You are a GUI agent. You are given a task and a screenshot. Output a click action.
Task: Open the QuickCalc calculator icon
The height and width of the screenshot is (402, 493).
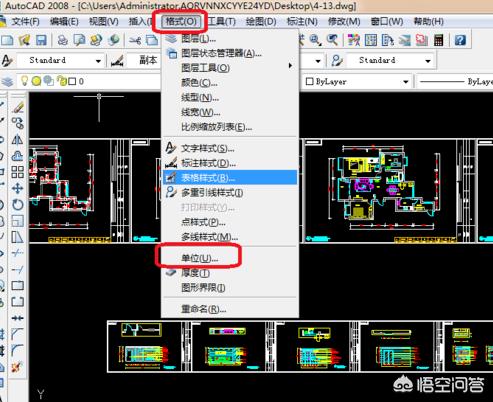pyautogui.click(x=439, y=40)
